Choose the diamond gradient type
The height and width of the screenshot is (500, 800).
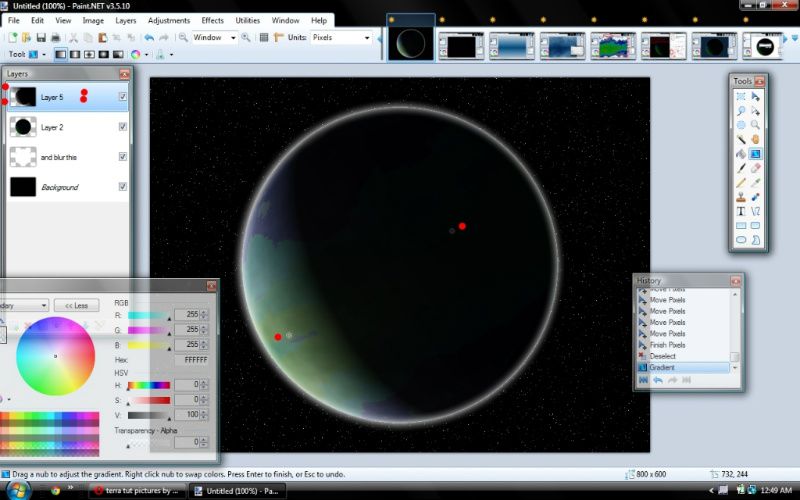coord(89,54)
